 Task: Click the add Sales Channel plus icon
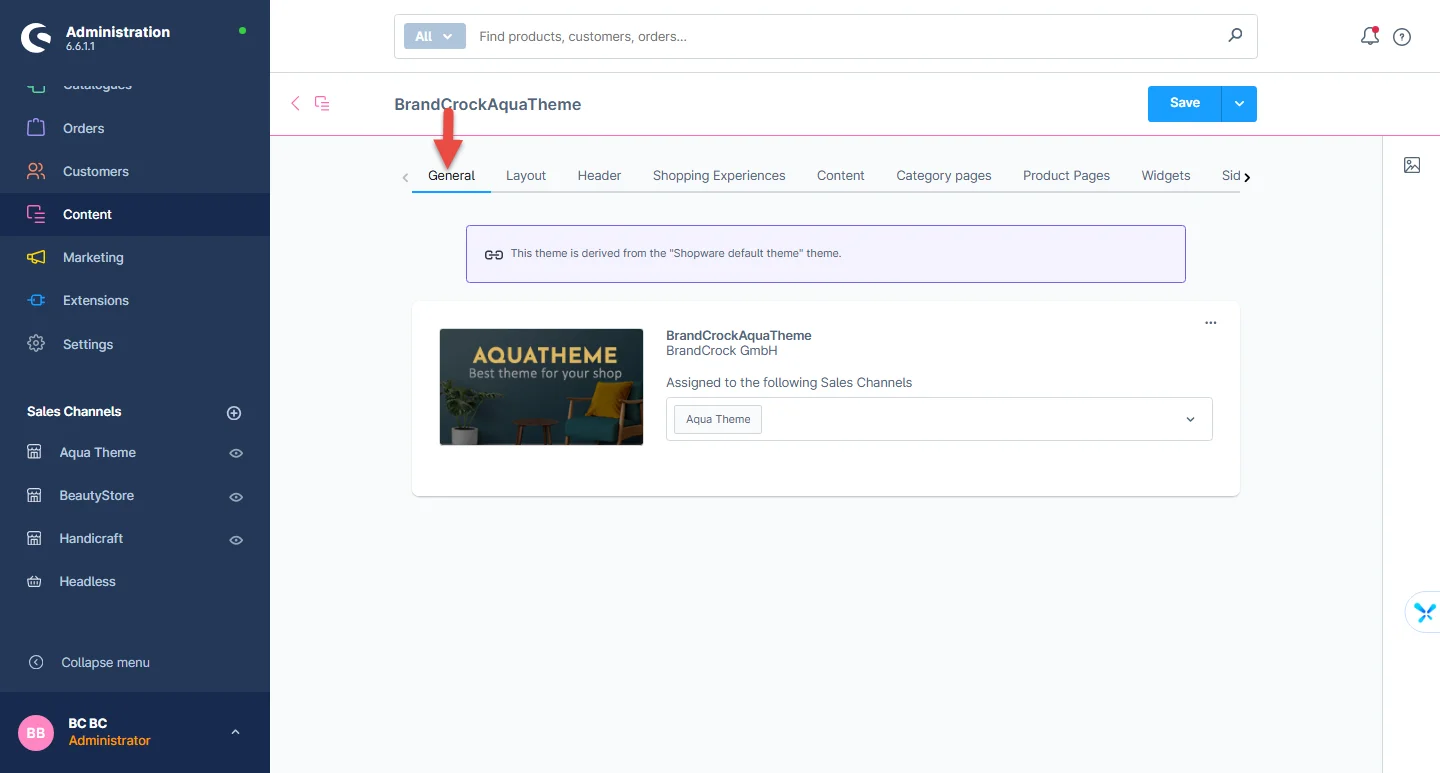234,412
